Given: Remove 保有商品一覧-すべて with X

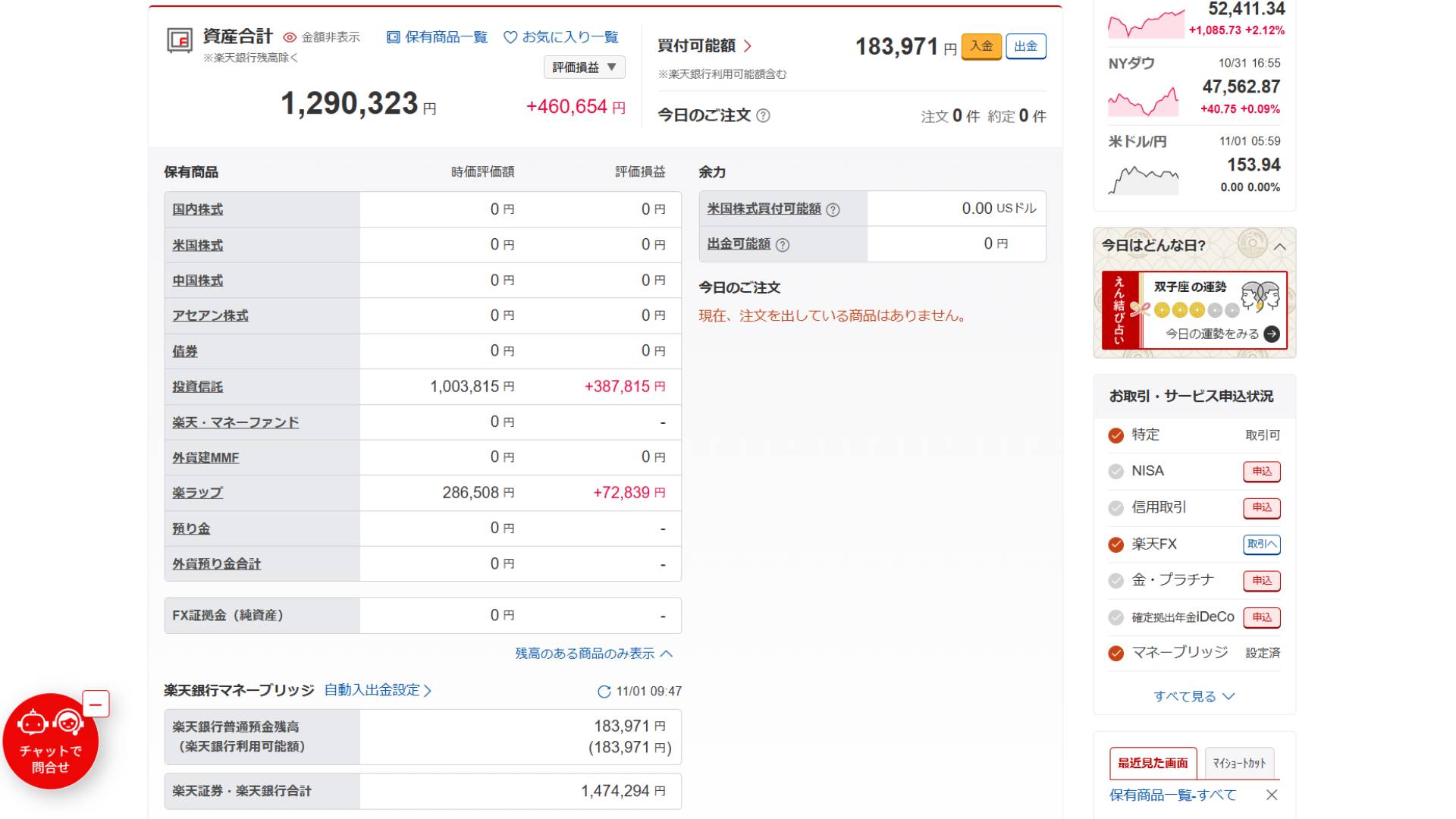Looking at the screenshot, I should [x=1272, y=795].
